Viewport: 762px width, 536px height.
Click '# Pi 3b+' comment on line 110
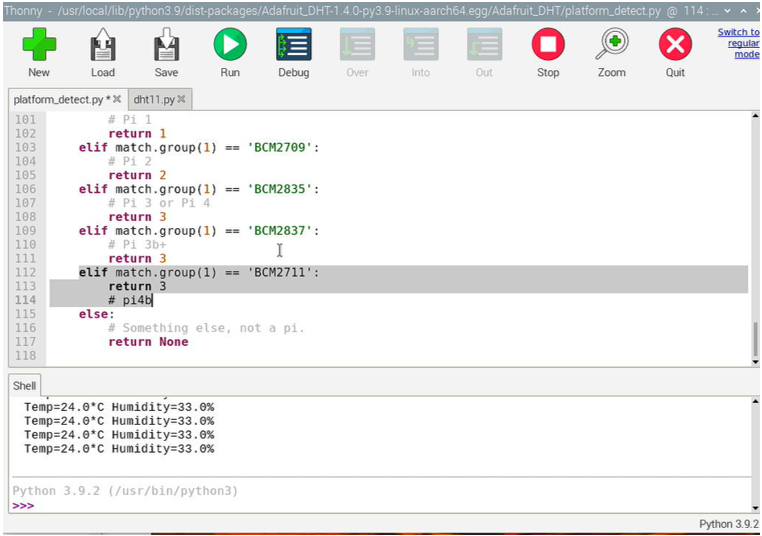[137, 245]
